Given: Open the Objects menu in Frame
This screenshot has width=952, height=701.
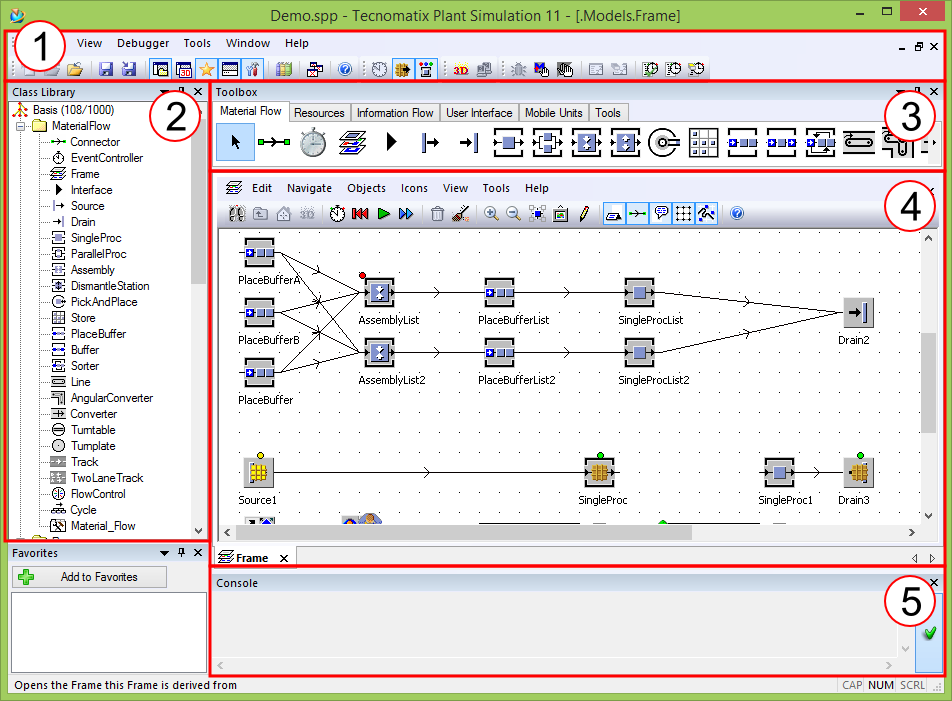Looking at the screenshot, I should coord(366,188).
